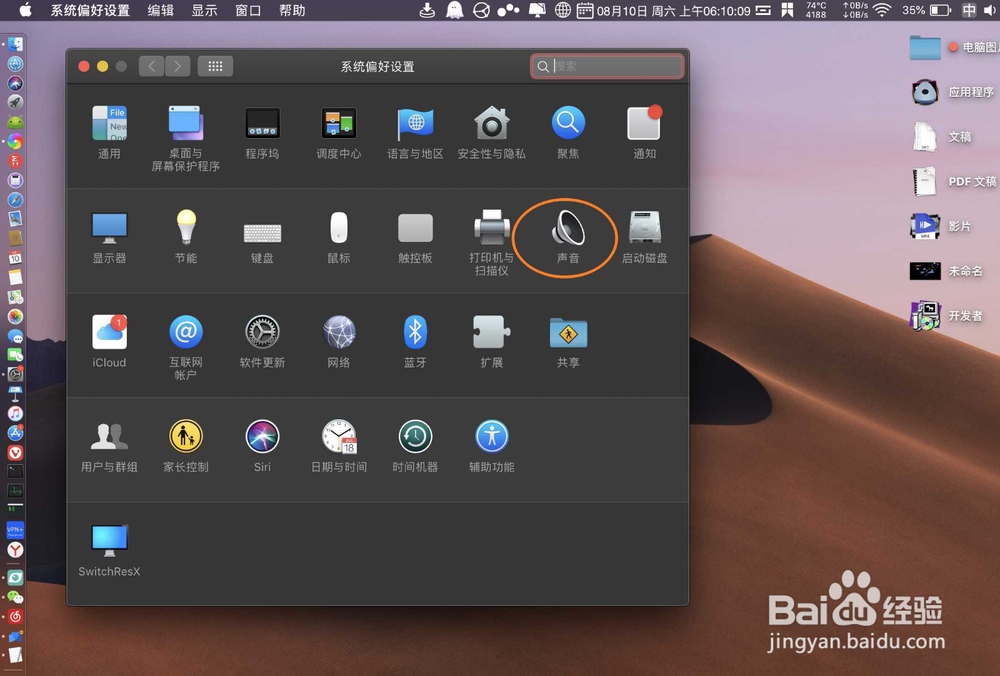Open the 扩展 (Extensions) pane
The height and width of the screenshot is (676, 1000).
[492, 341]
